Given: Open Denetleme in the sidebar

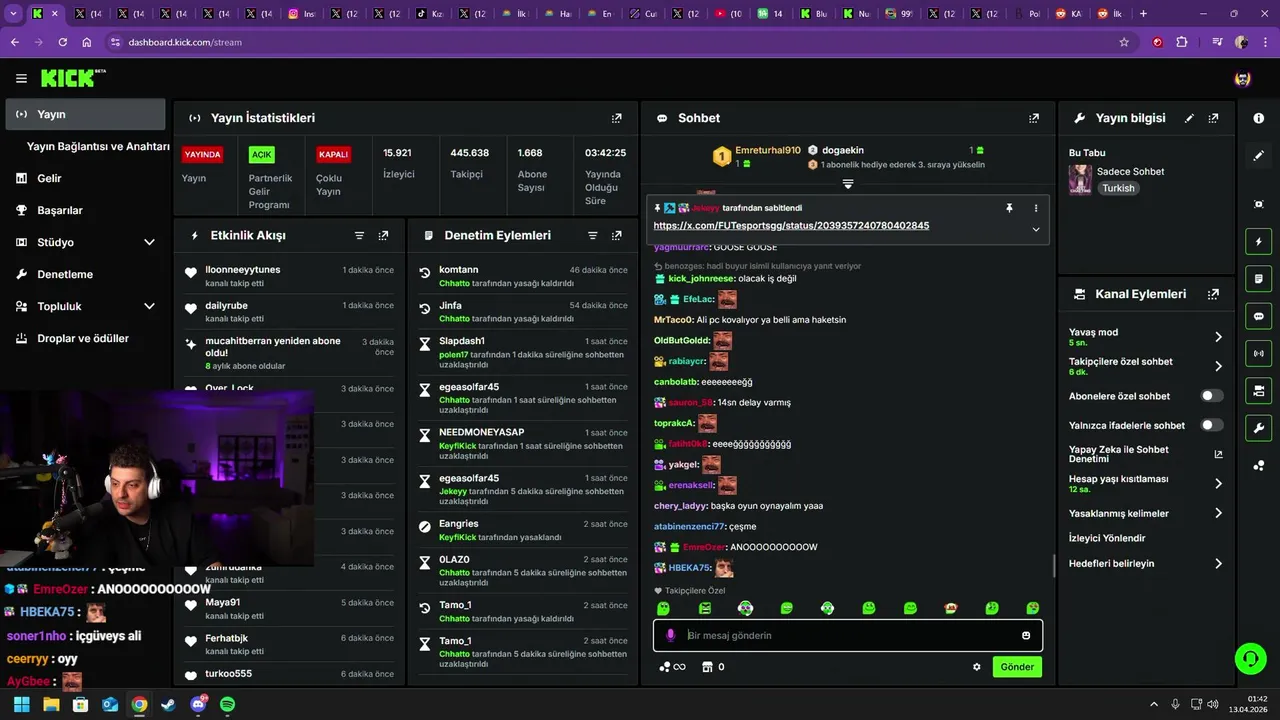Looking at the screenshot, I should (x=65, y=274).
